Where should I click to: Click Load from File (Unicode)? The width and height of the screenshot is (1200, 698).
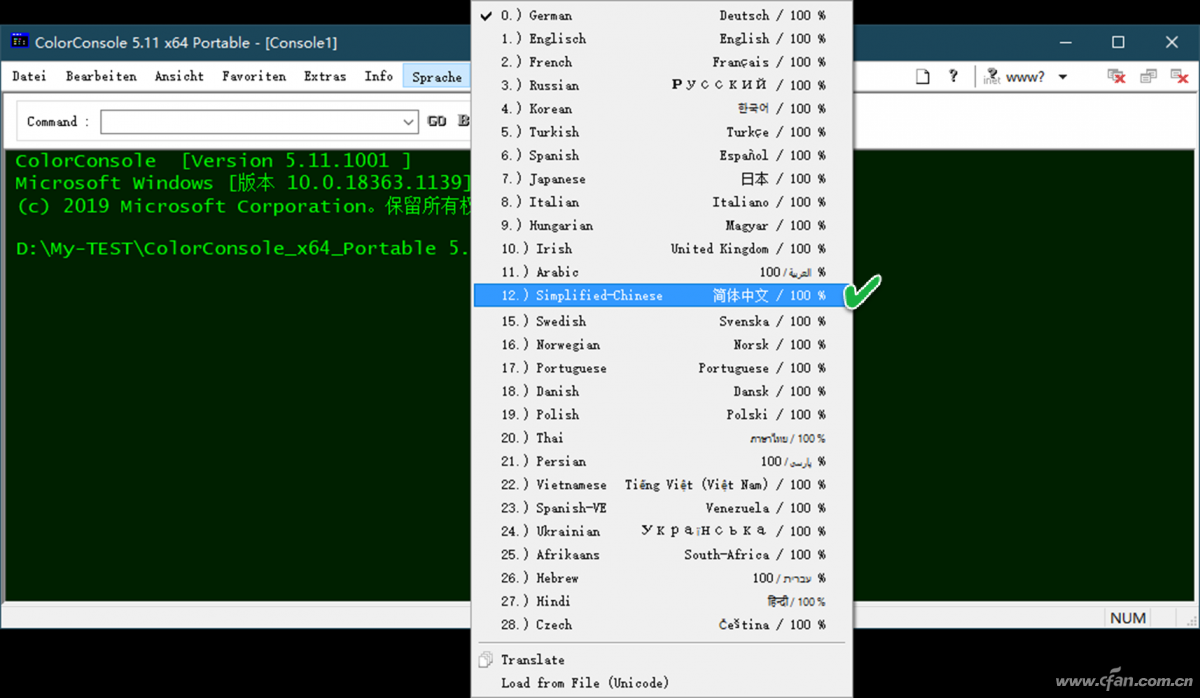584,683
